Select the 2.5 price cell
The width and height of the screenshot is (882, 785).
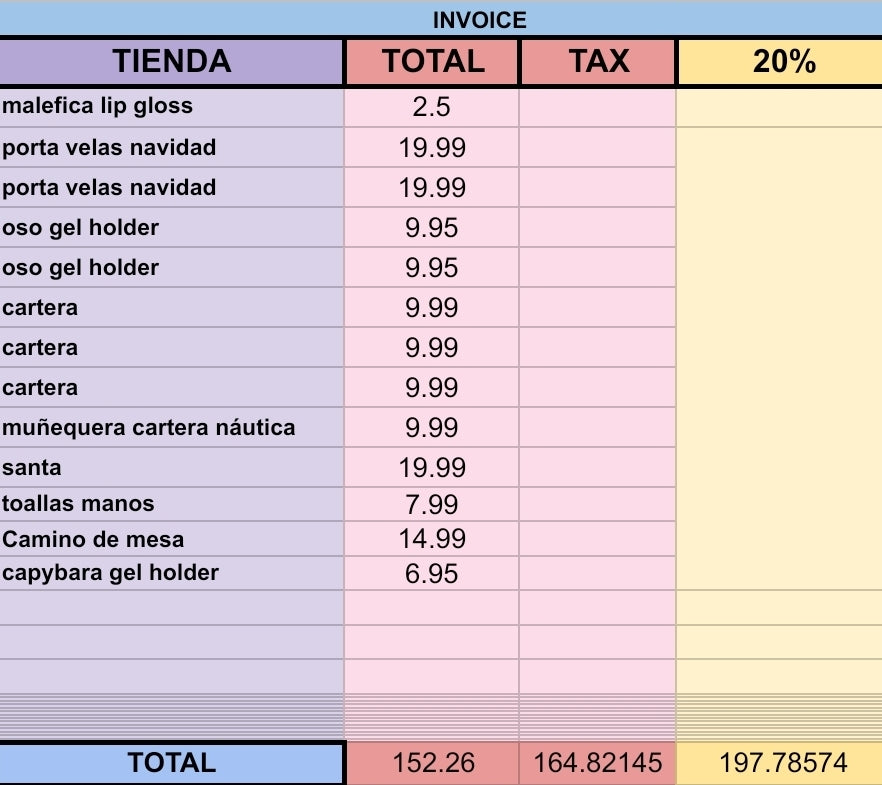[432, 107]
